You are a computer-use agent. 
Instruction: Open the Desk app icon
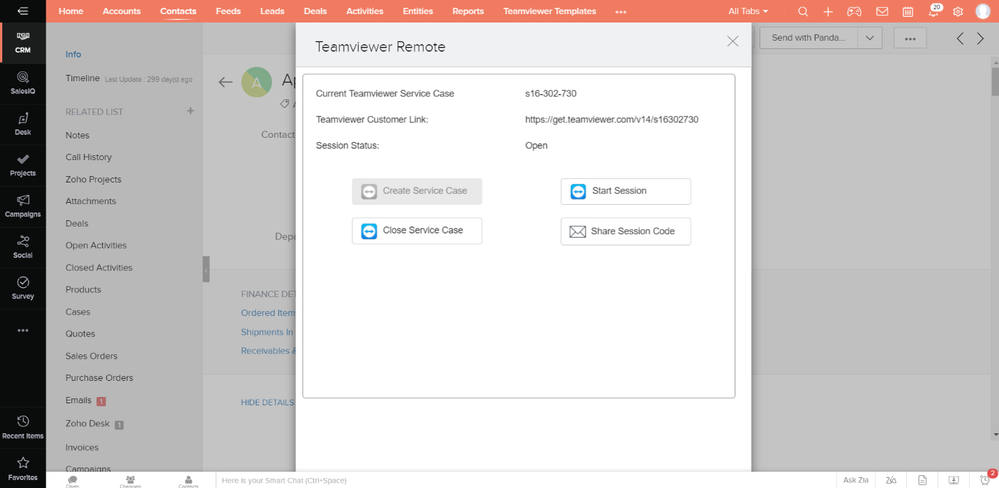(x=22, y=123)
